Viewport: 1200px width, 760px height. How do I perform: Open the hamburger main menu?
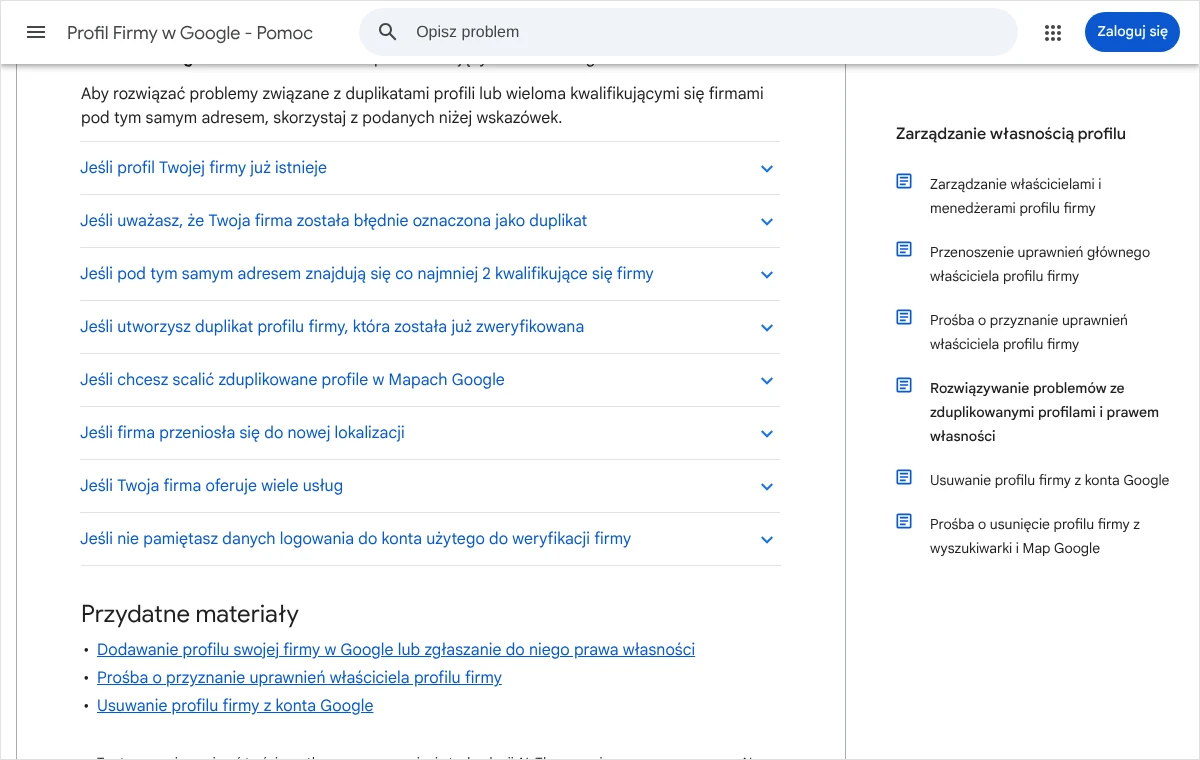click(36, 32)
